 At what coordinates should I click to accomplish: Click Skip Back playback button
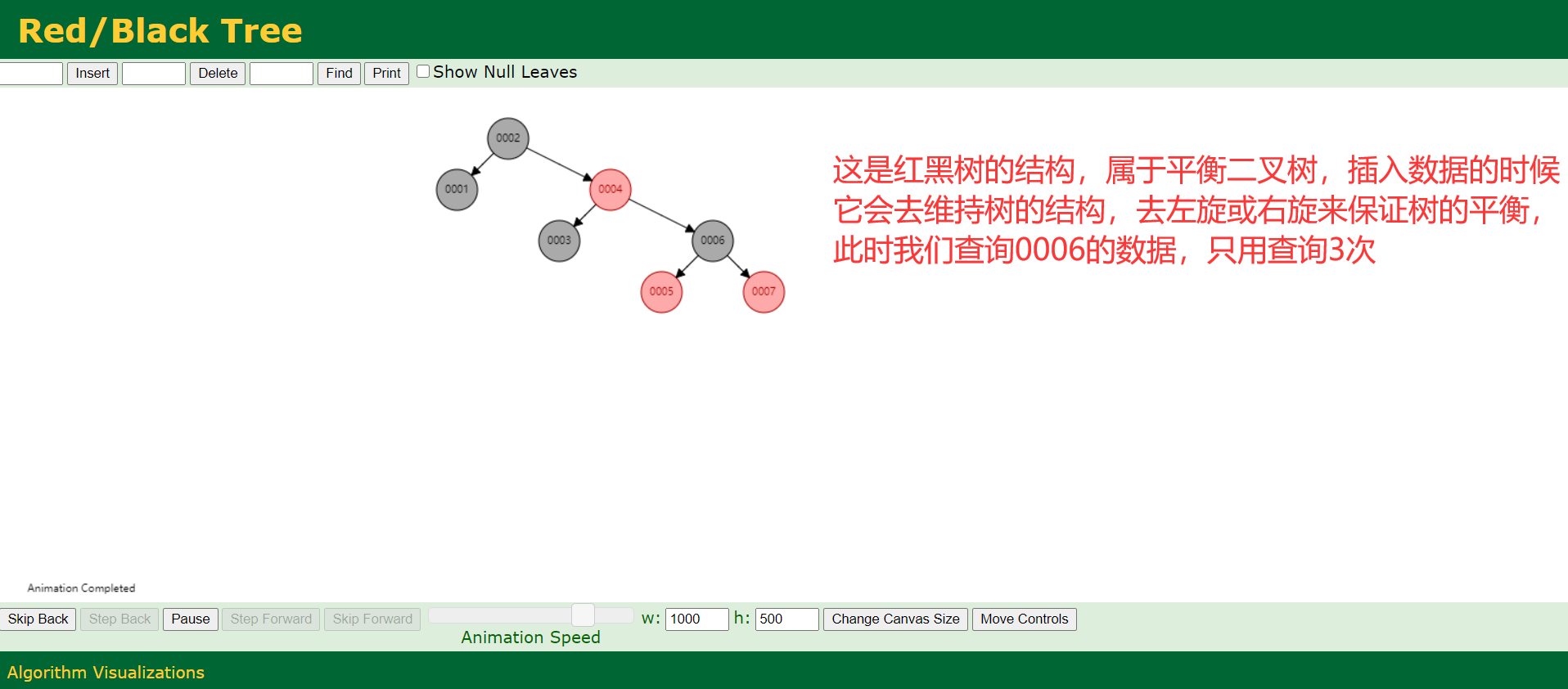(38, 619)
